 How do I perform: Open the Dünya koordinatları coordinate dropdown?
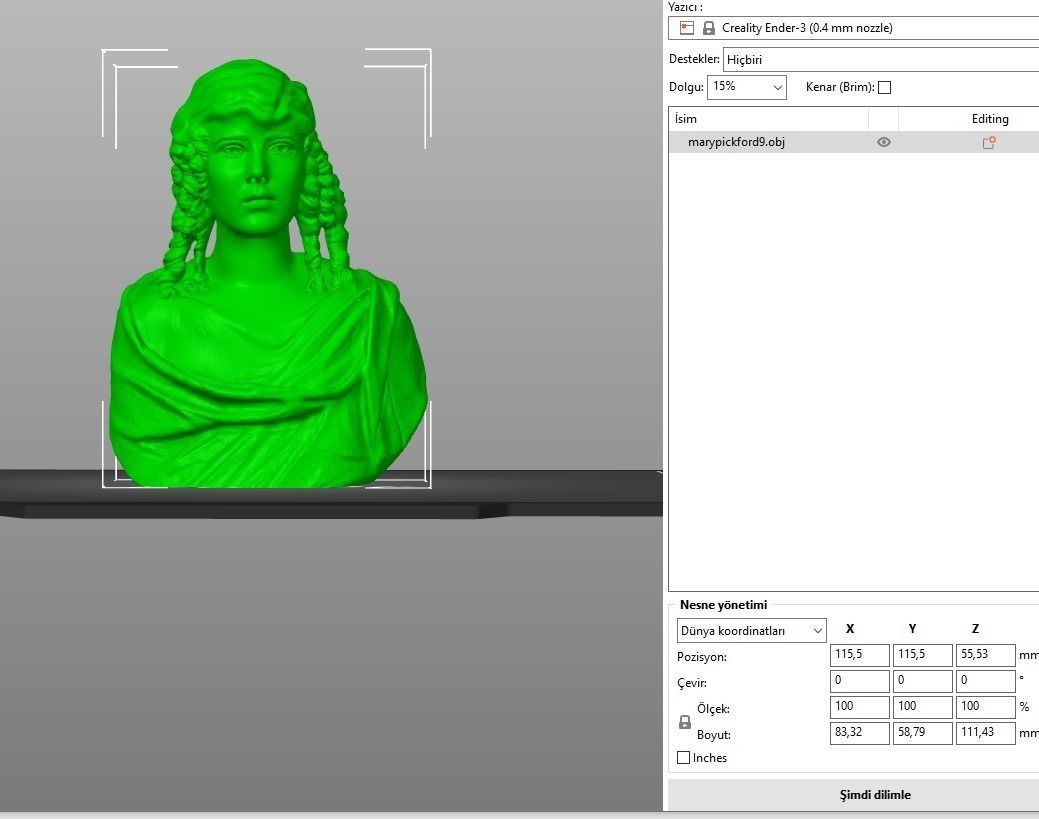click(x=751, y=630)
